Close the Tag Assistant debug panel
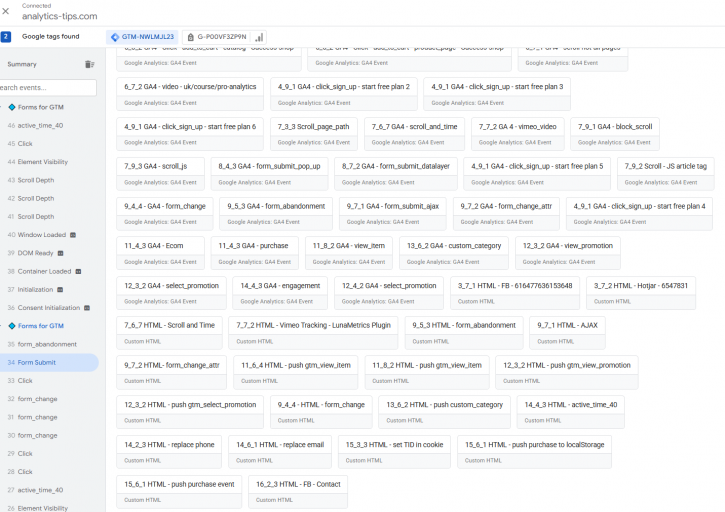The height and width of the screenshot is (512, 725). [6, 11]
